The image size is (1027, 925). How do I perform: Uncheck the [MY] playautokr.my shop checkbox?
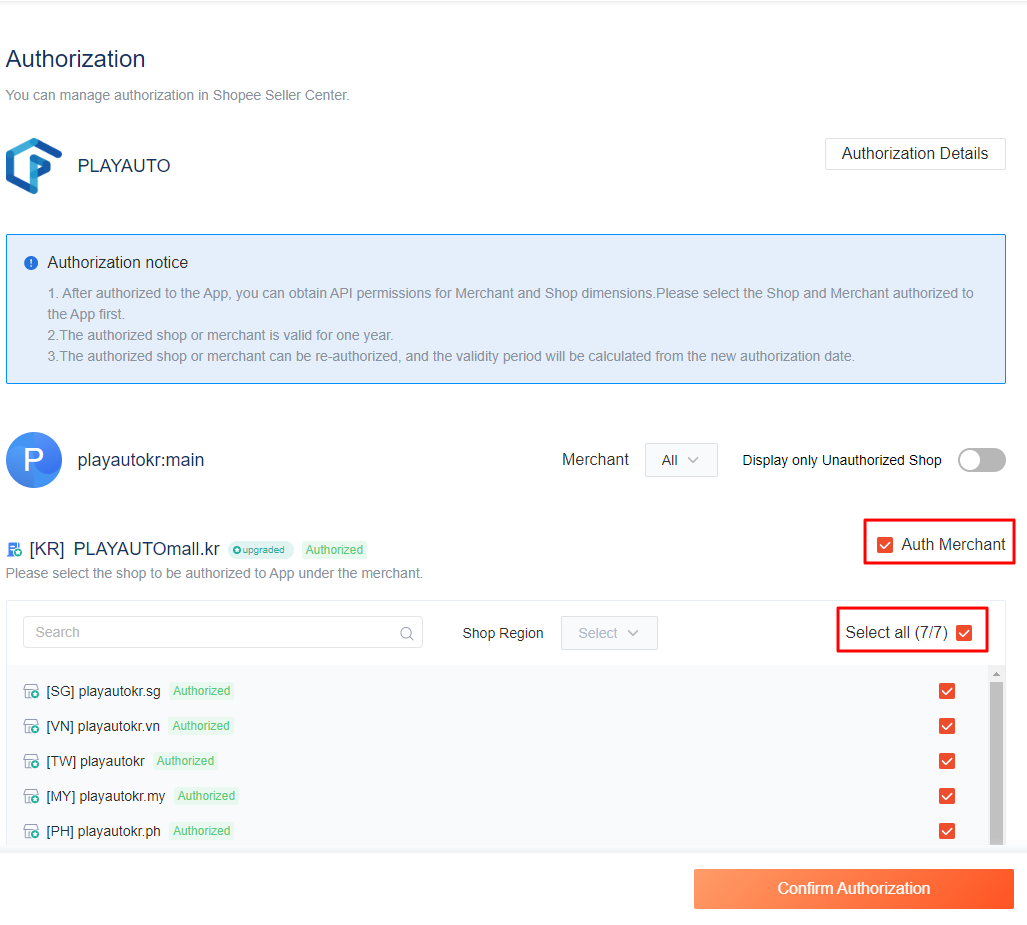pos(946,796)
